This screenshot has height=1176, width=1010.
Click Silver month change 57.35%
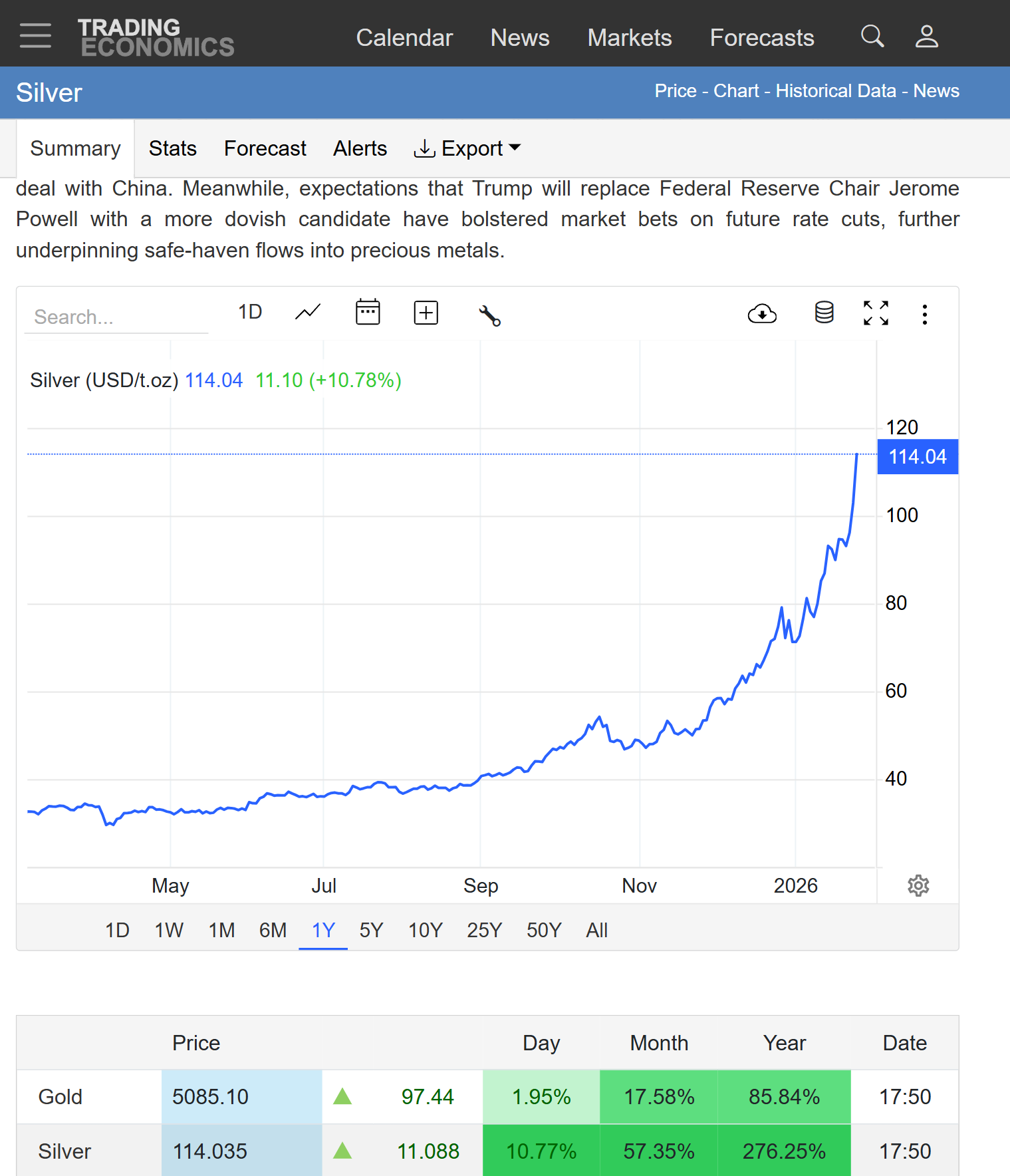659,1151
